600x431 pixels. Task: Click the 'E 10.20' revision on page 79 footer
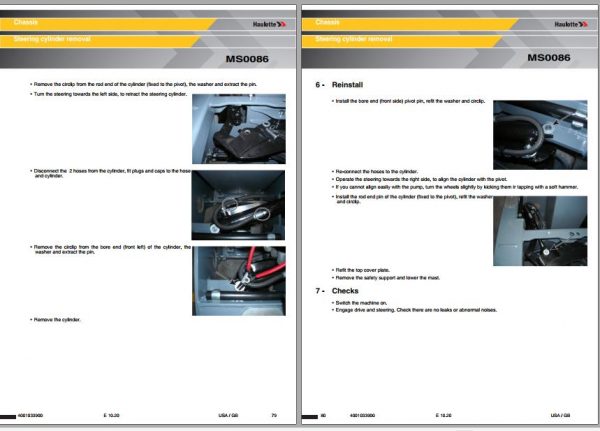pos(111,415)
